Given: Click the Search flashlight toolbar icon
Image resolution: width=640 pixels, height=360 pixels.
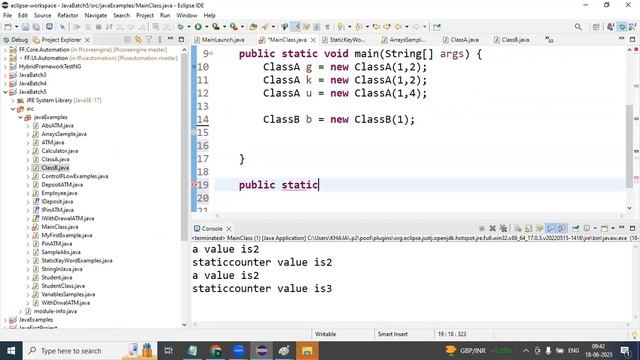Looking at the screenshot, I should pos(265,27).
